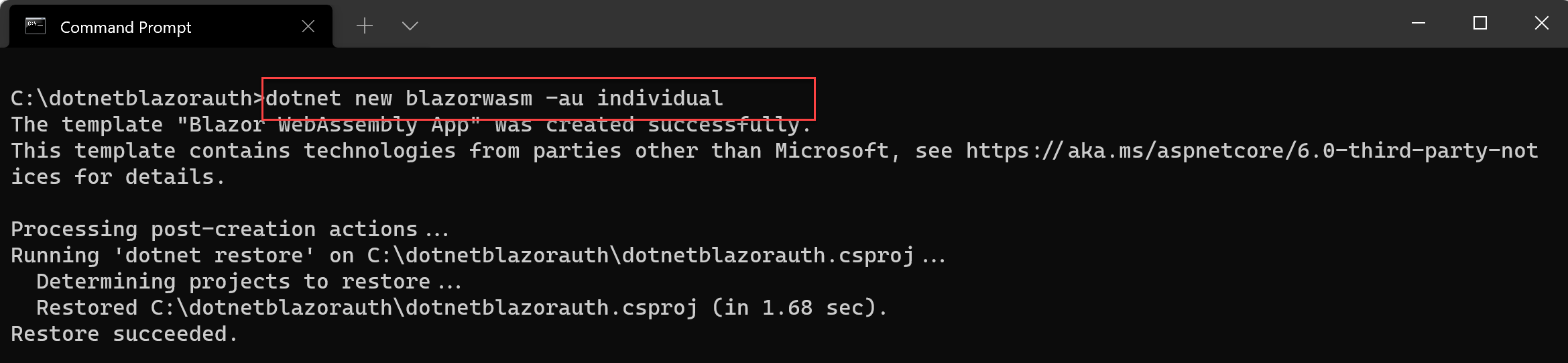
Task: Open a new terminal tab
Action: pos(365,26)
